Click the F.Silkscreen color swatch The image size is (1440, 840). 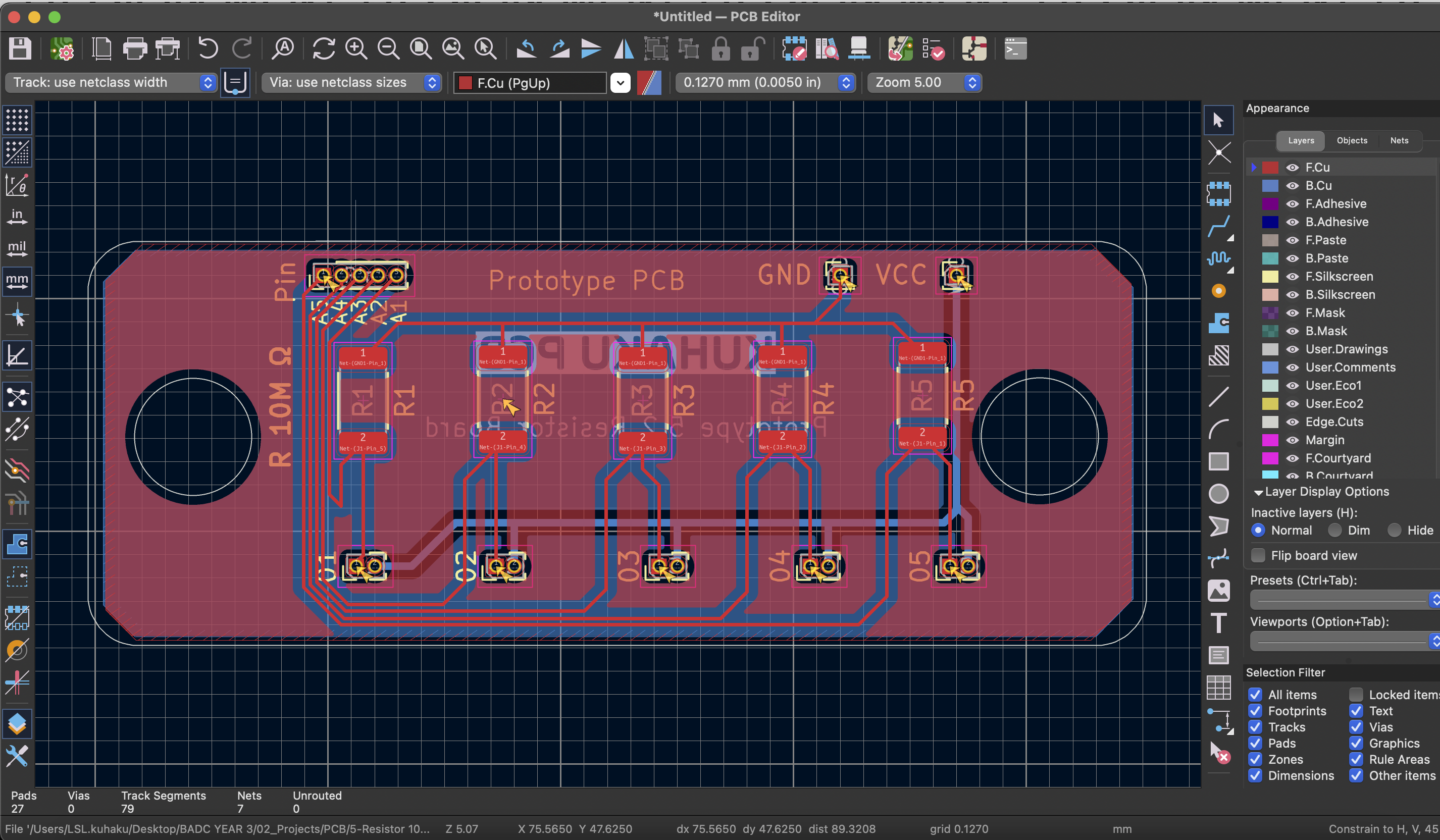point(1270,276)
